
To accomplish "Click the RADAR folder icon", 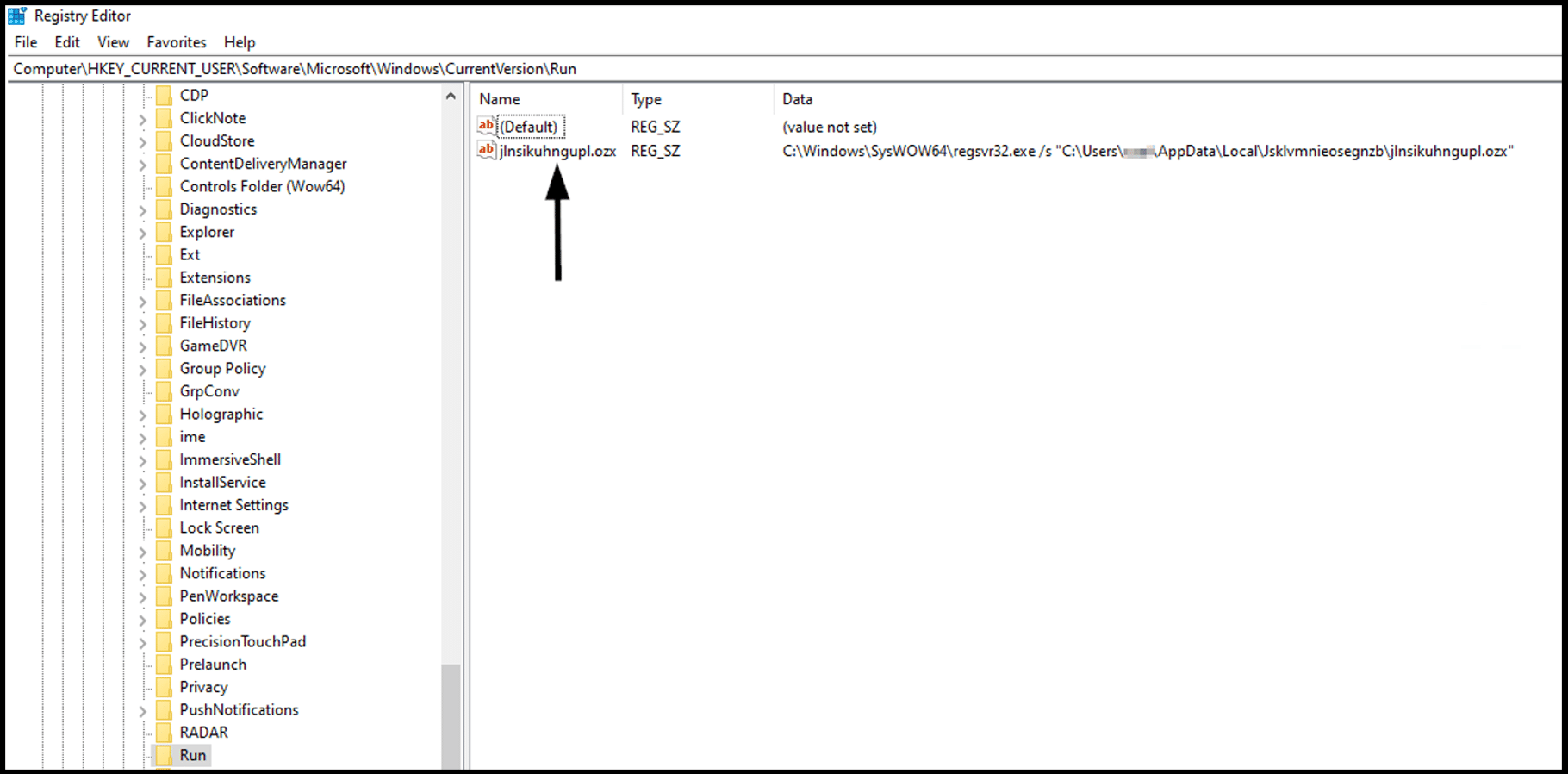I will click(164, 733).
